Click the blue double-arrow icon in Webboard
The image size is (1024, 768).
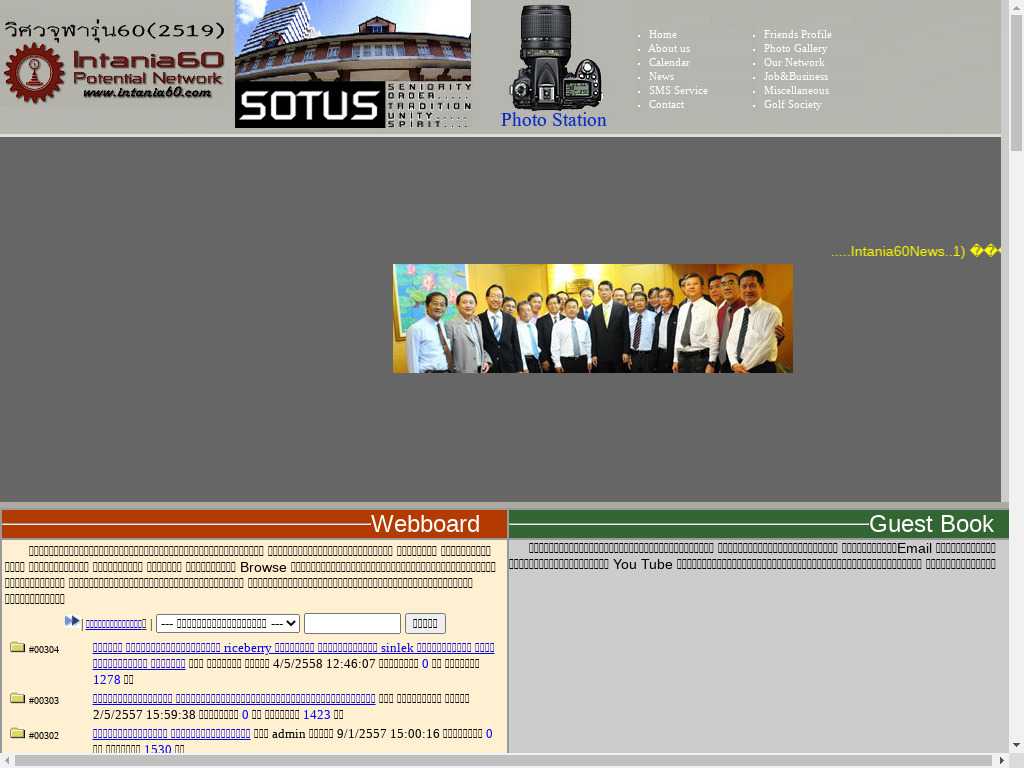coord(72,621)
